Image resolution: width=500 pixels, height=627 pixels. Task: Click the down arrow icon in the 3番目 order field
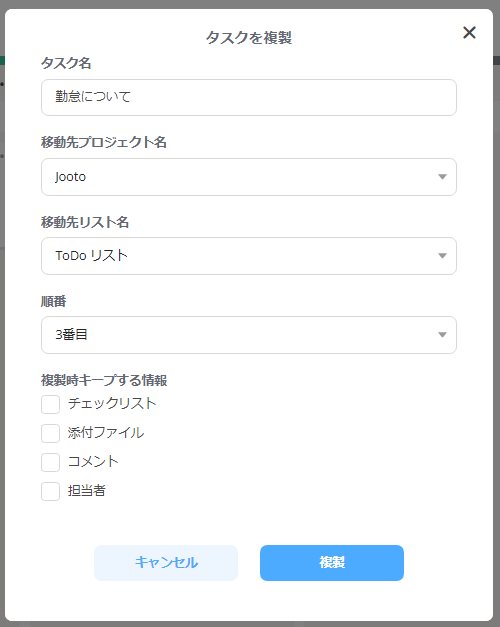point(442,335)
